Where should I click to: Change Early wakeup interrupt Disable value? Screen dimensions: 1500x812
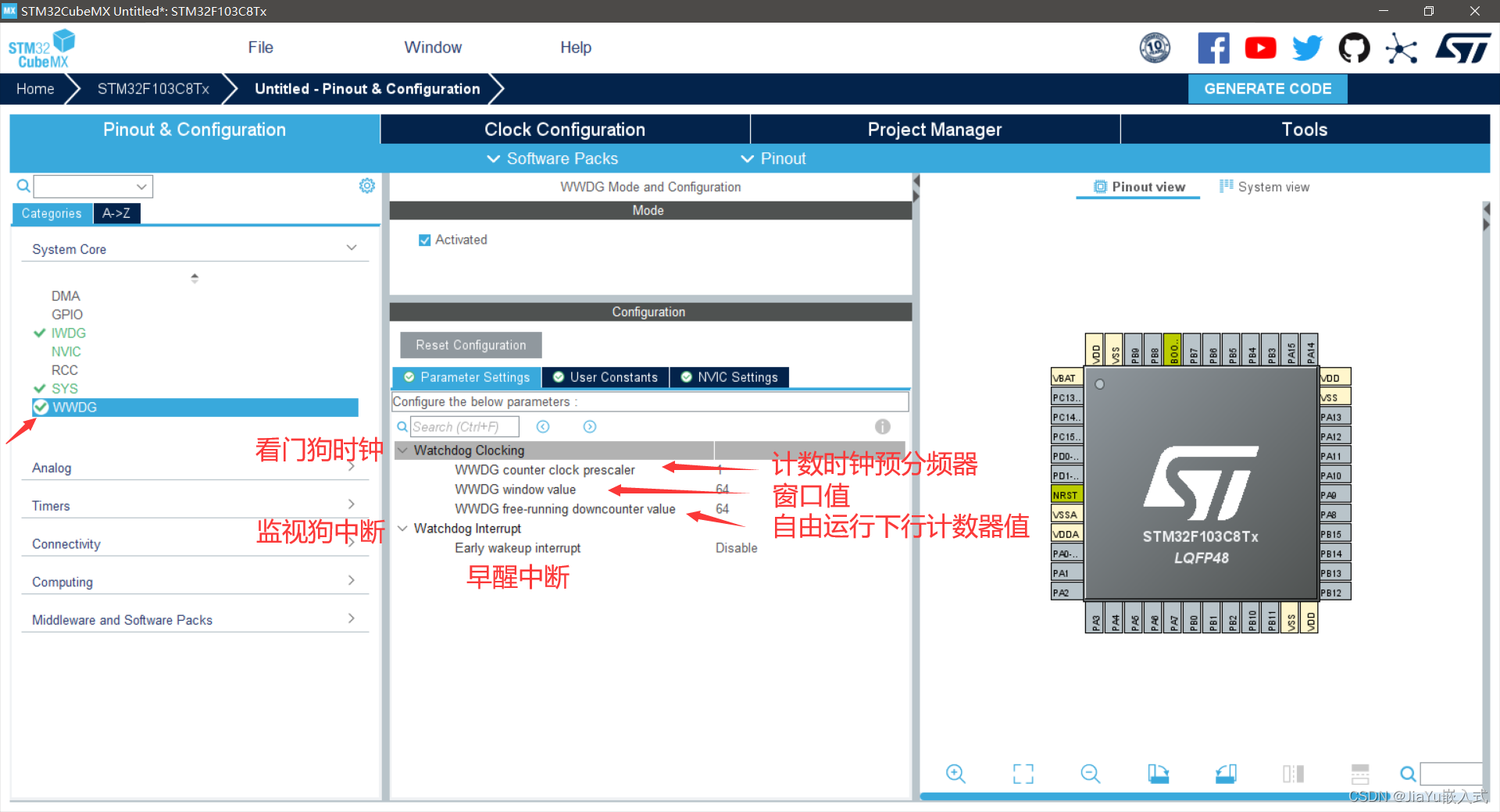coord(737,548)
